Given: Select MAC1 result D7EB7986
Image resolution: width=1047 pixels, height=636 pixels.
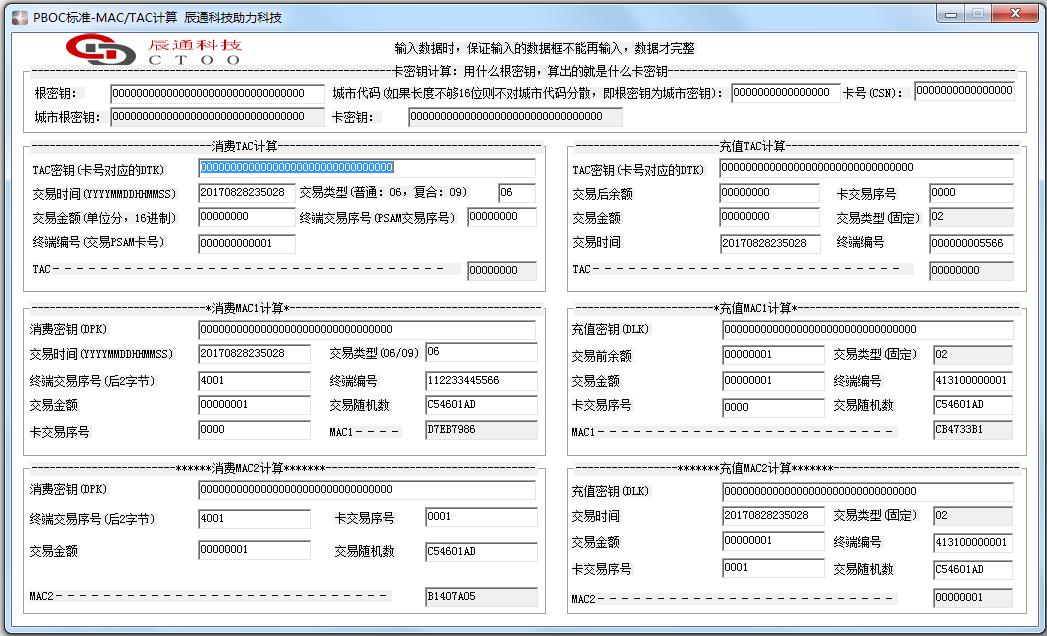Looking at the screenshot, I should pos(481,430).
